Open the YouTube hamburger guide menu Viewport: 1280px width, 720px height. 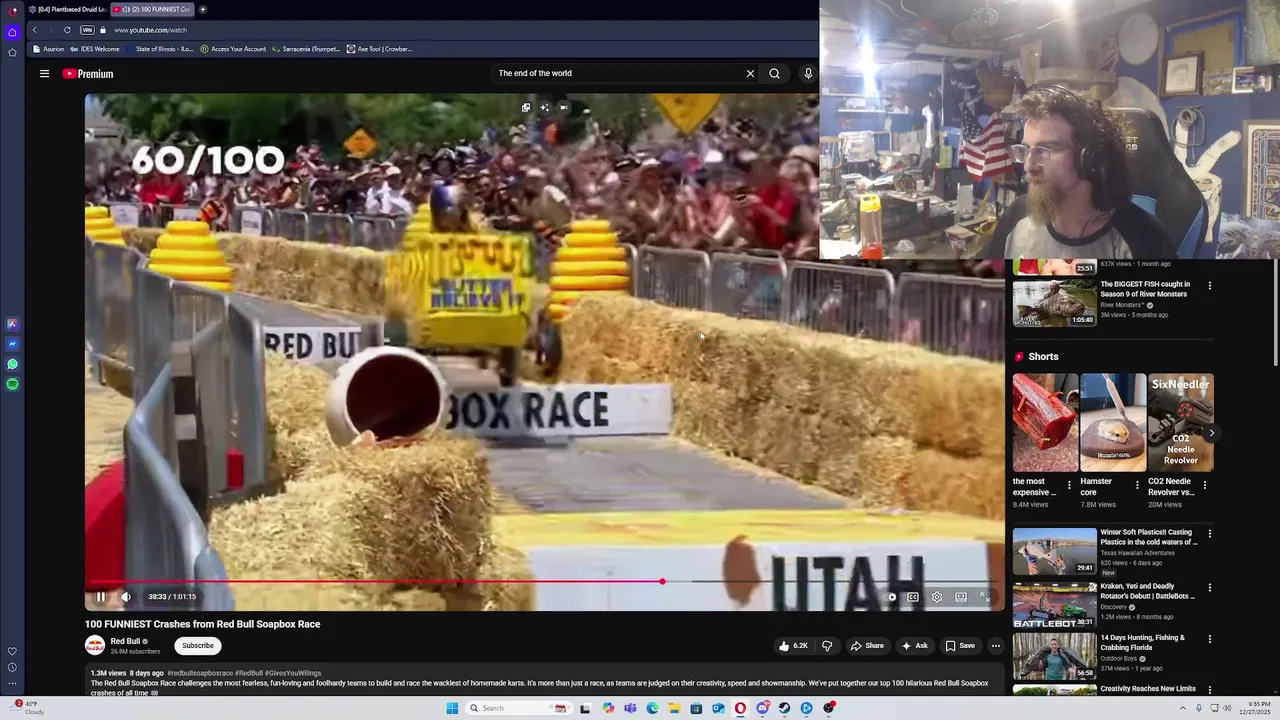tap(44, 74)
